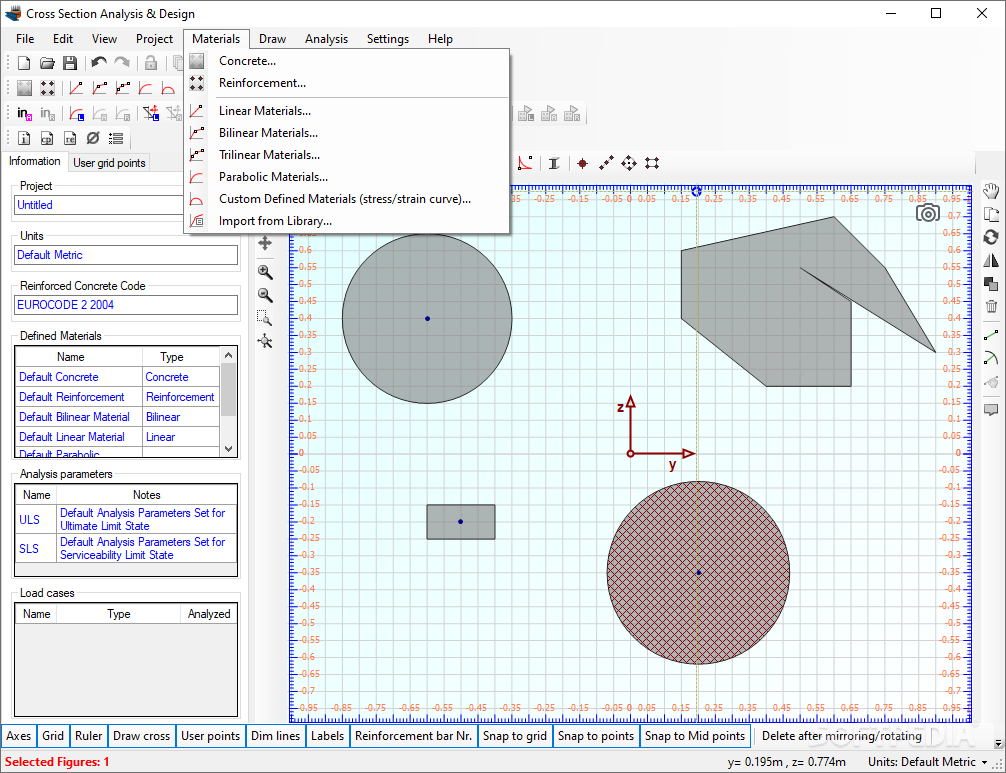Toggle Snap to Mid points

[695, 736]
